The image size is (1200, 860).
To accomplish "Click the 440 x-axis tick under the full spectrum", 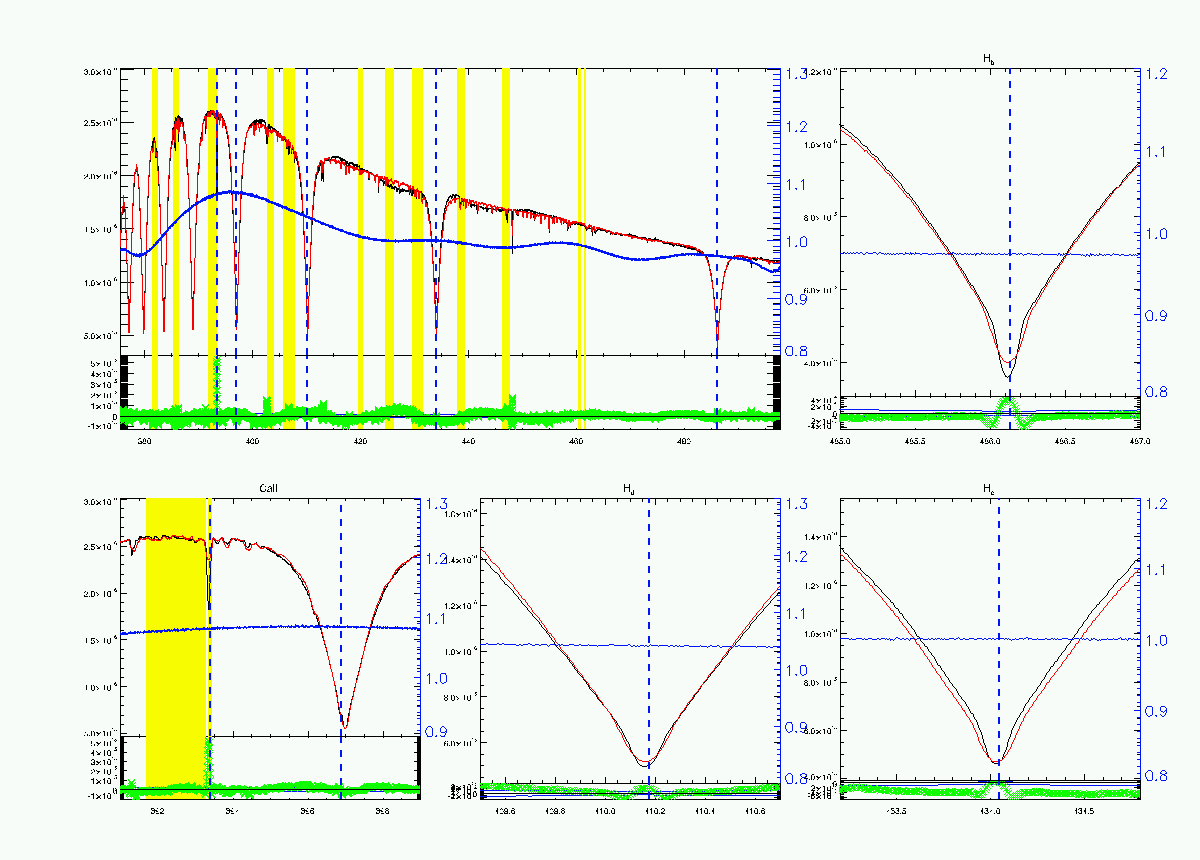I will (468, 440).
